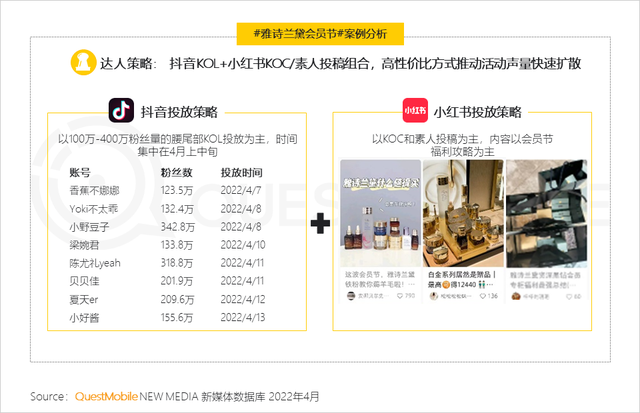
Task: Click the black plus sign between panels
Action: [x=320, y=223]
